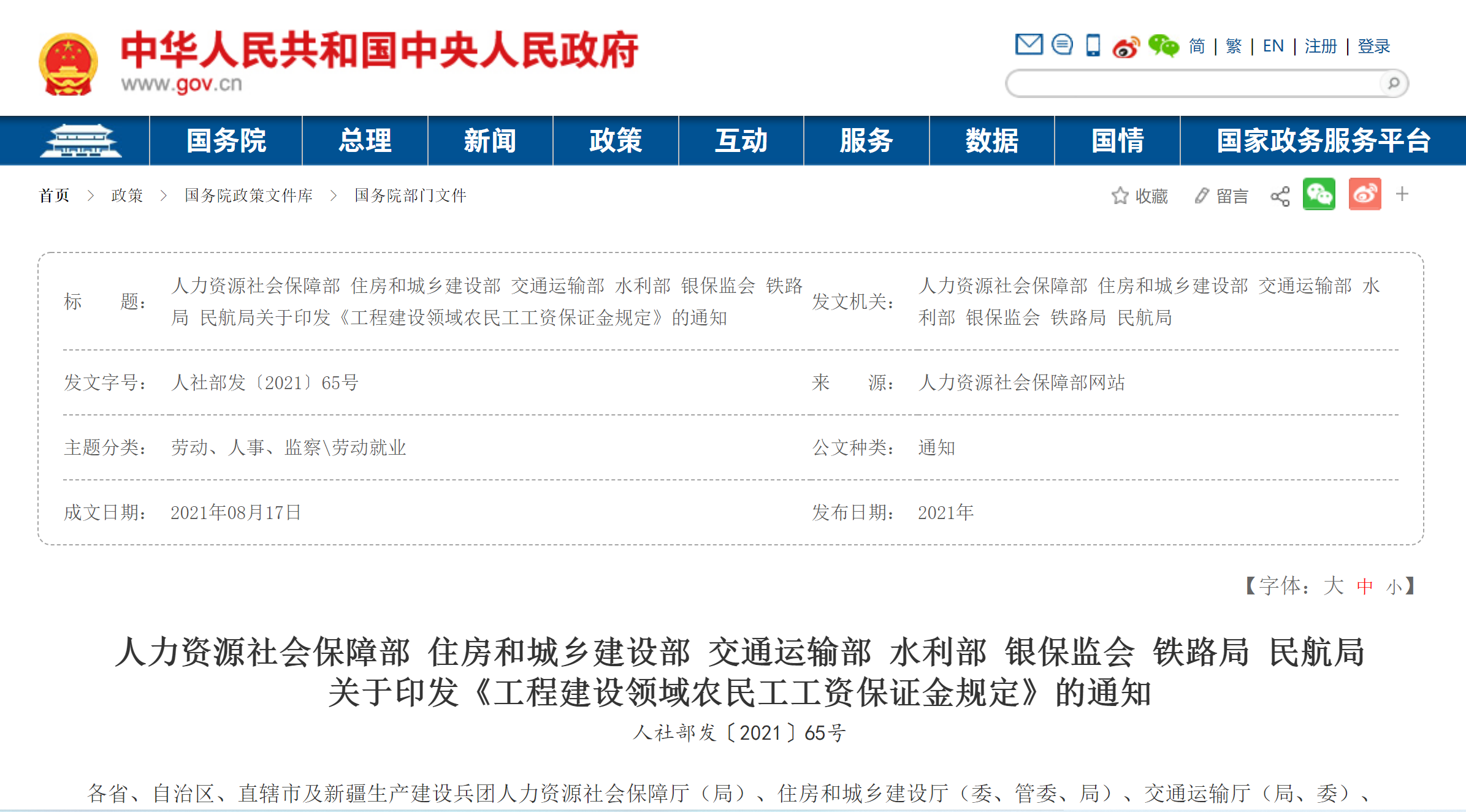Click the date 2021年08月17日

[236, 513]
